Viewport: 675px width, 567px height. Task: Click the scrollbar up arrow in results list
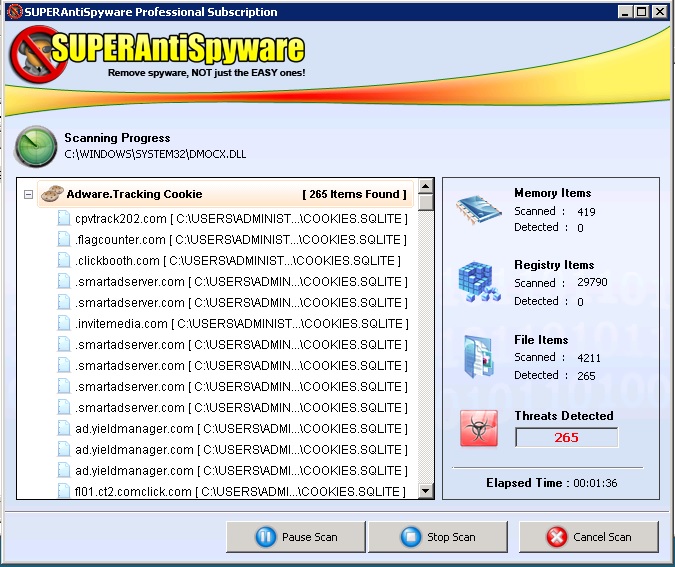426,187
